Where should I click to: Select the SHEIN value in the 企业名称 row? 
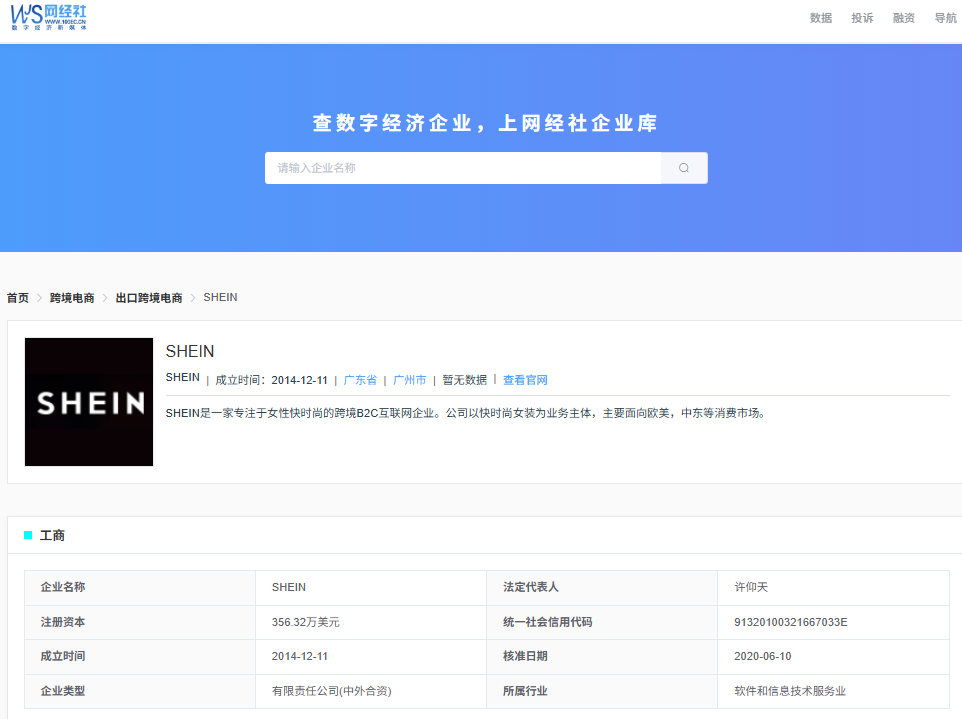[x=371, y=588]
